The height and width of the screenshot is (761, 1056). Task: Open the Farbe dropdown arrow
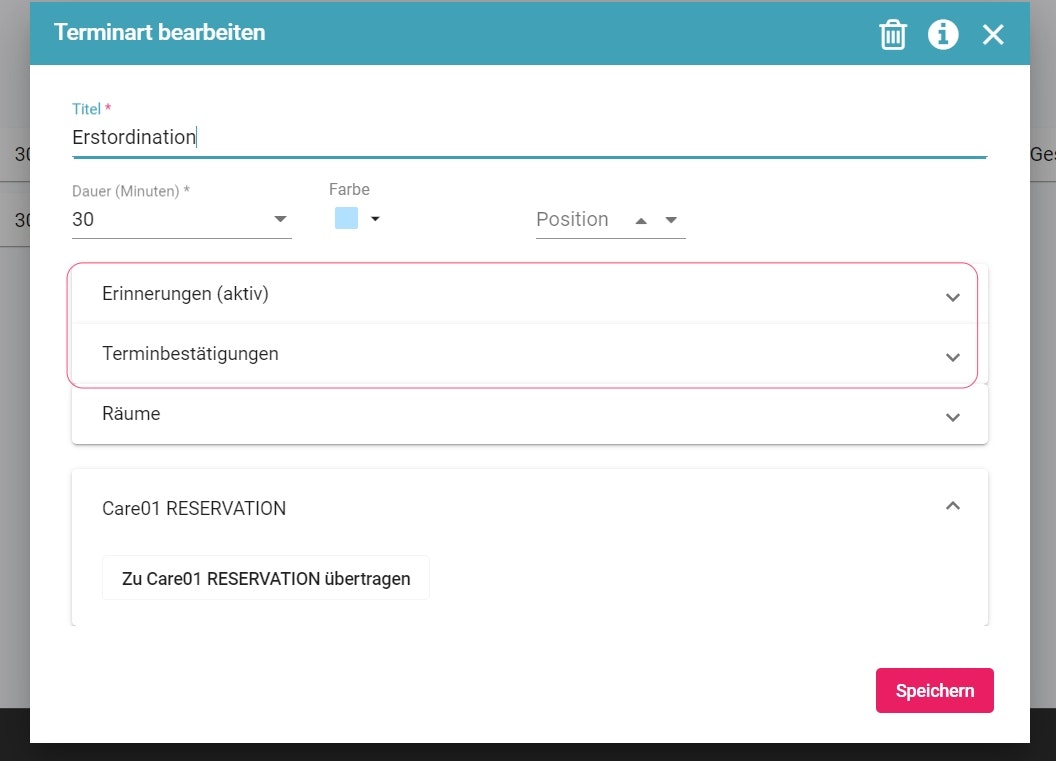(375, 219)
